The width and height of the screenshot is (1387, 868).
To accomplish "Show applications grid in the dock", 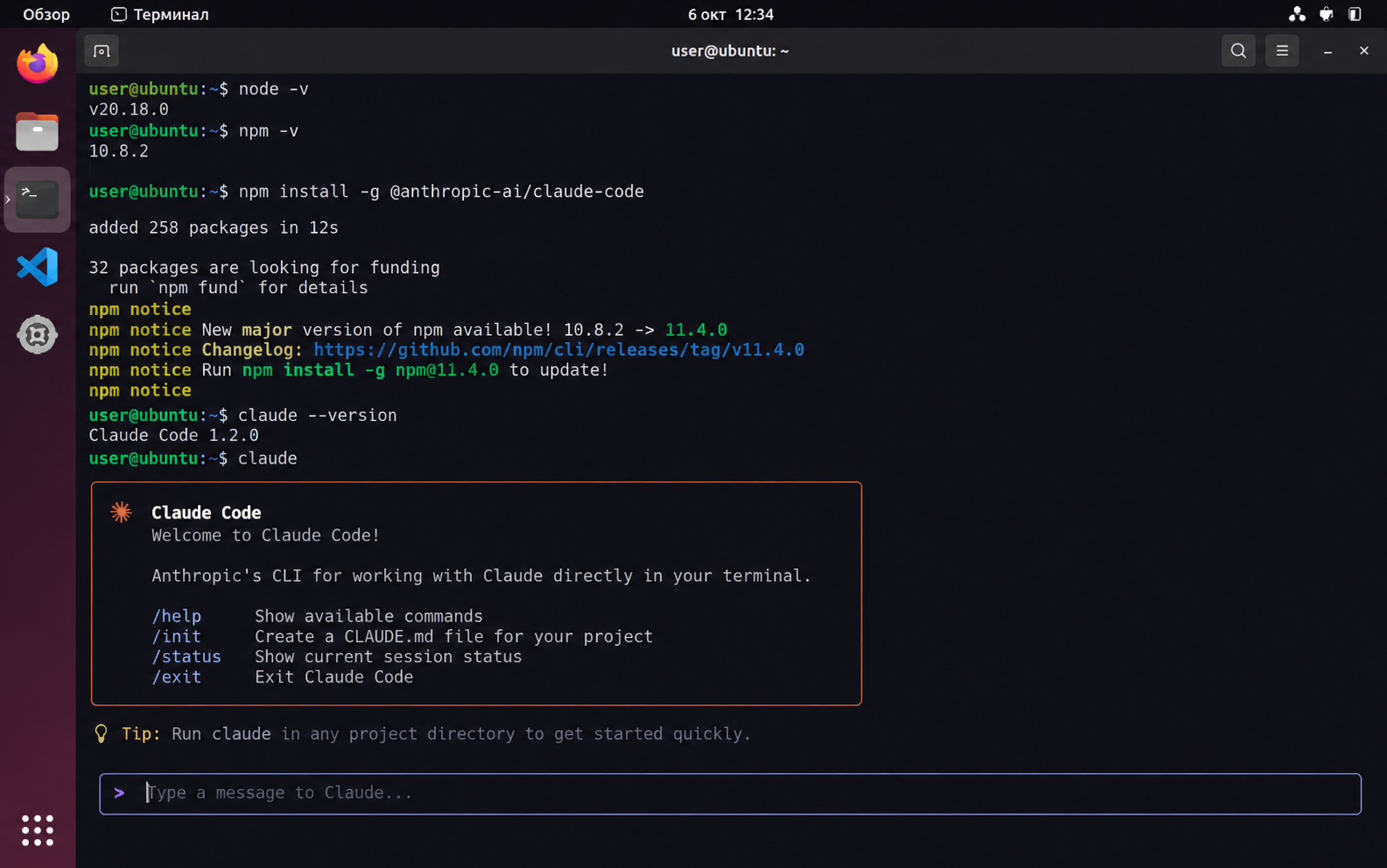I will pyautogui.click(x=37, y=829).
